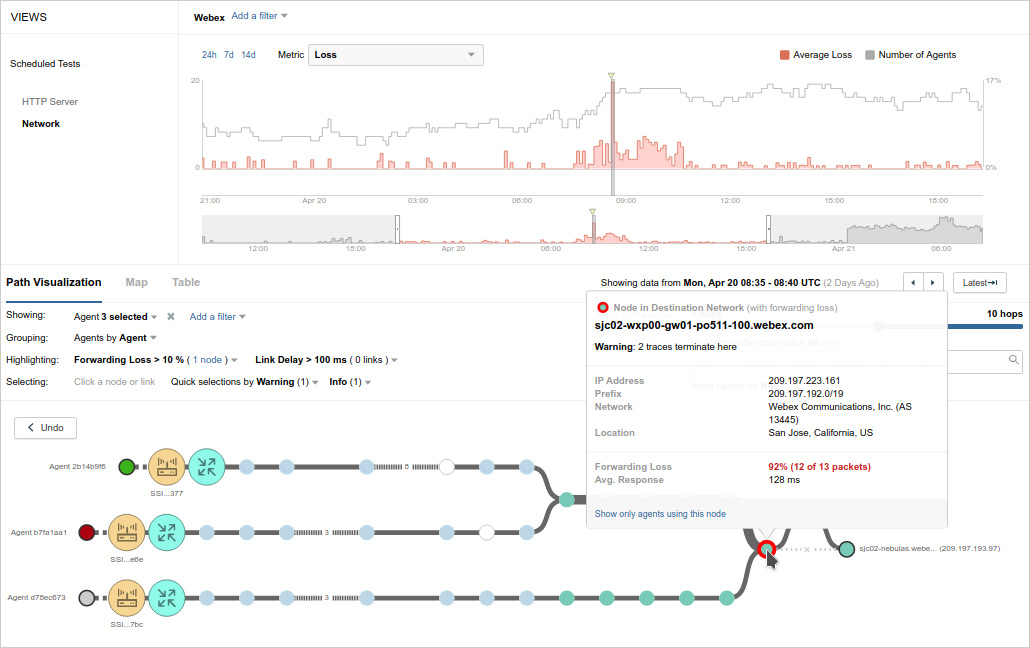
Task: Open the HTTP Server view
Action: [x=49, y=102]
